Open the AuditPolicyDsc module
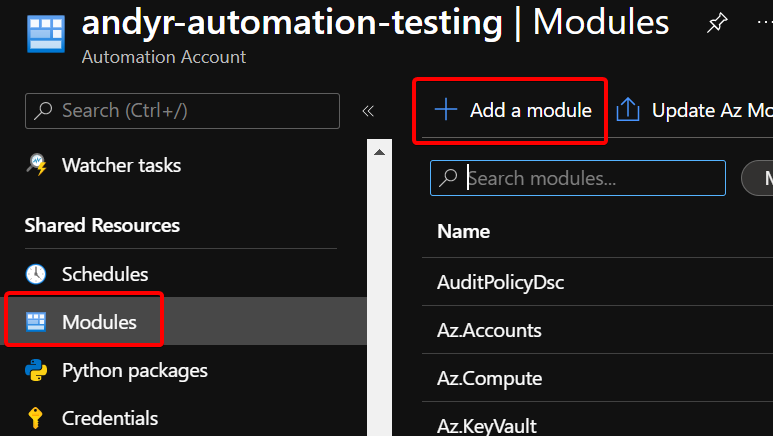The width and height of the screenshot is (773, 436). tap(500, 283)
